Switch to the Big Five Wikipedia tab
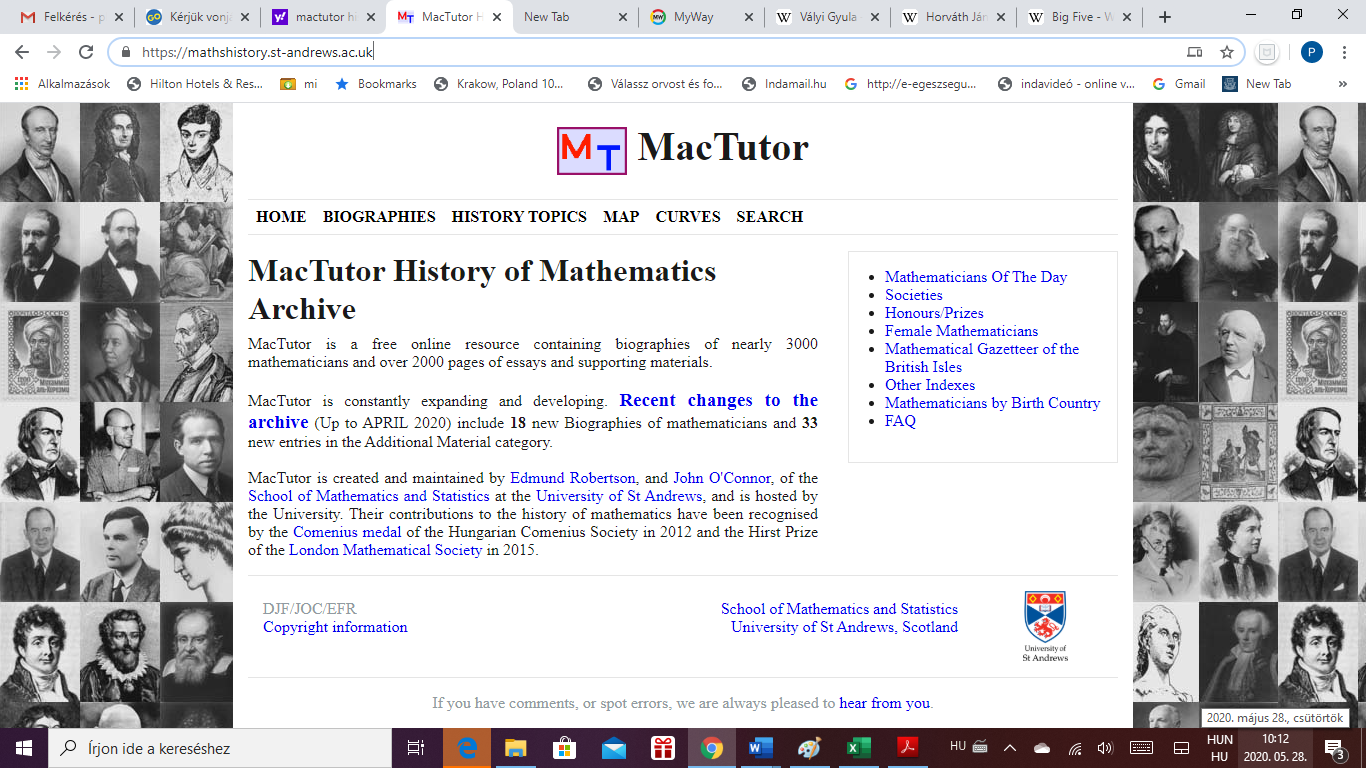 coord(1078,17)
